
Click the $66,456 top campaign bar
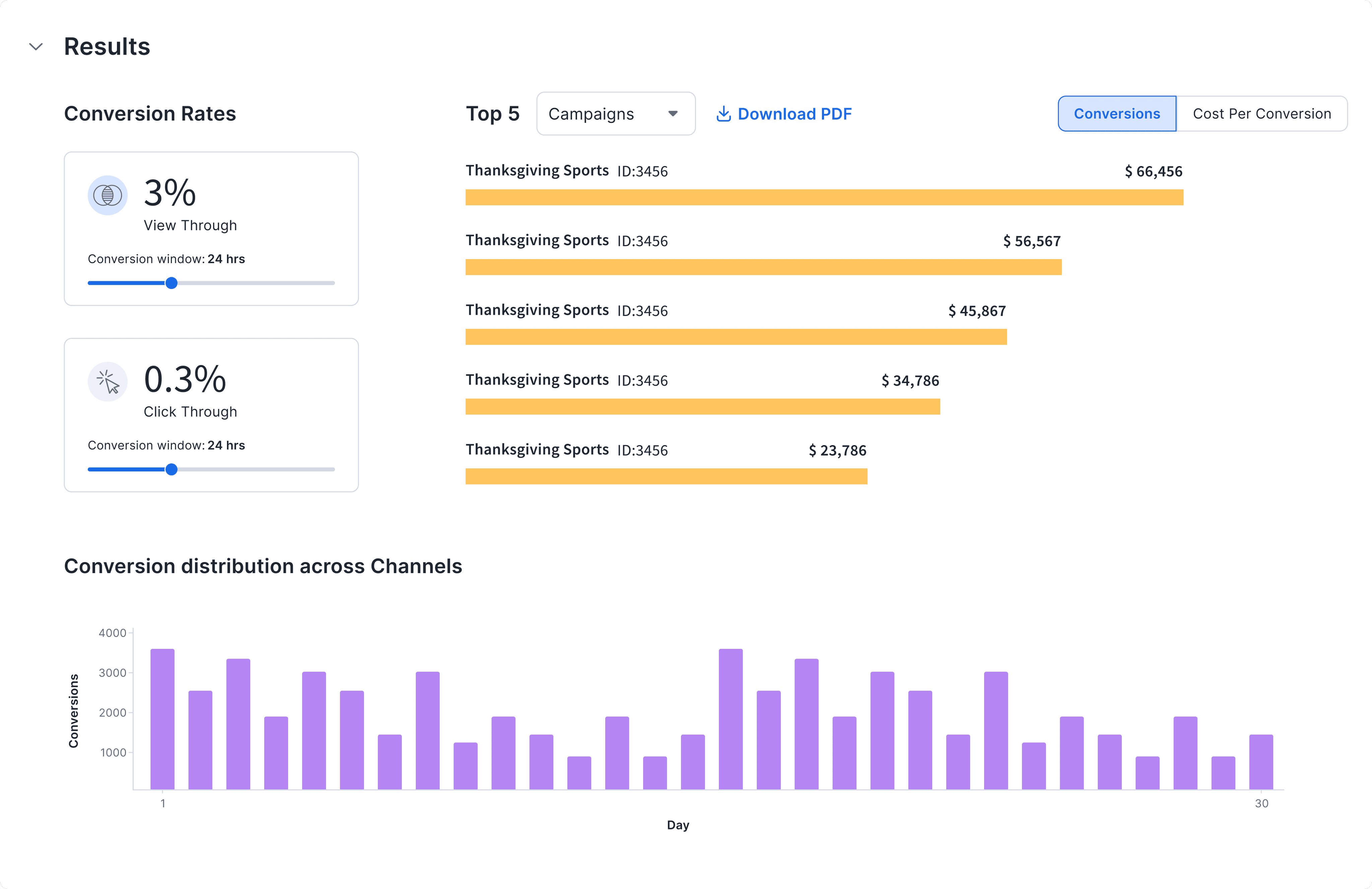824,198
